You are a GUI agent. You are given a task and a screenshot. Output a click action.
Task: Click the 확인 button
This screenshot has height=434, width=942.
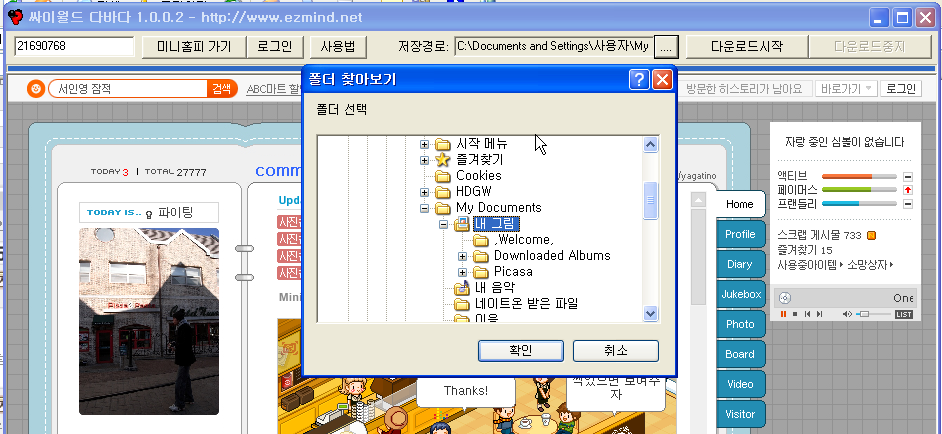(x=520, y=350)
